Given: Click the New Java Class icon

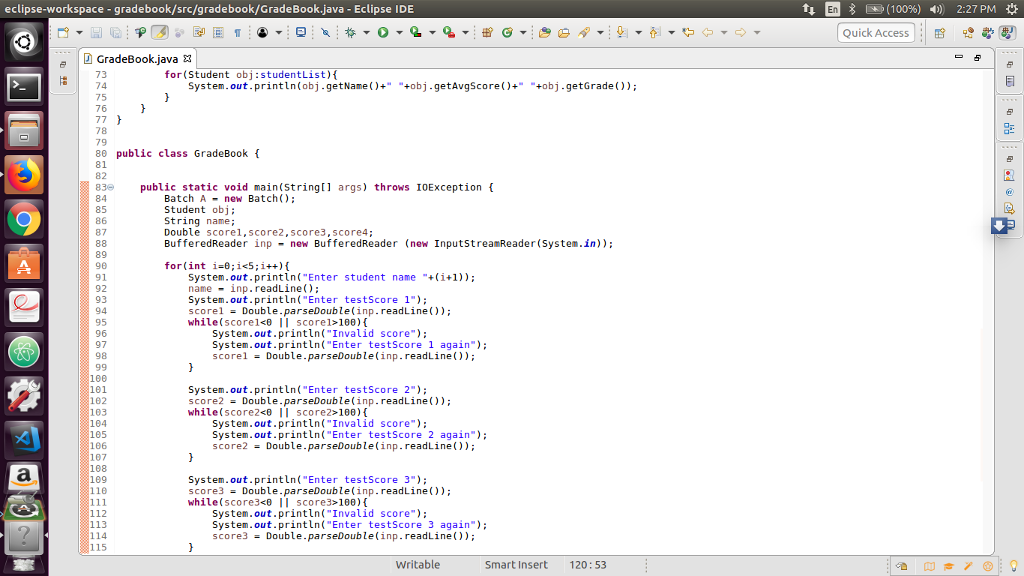Looking at the screenshot, I should (x=507, y=33).
